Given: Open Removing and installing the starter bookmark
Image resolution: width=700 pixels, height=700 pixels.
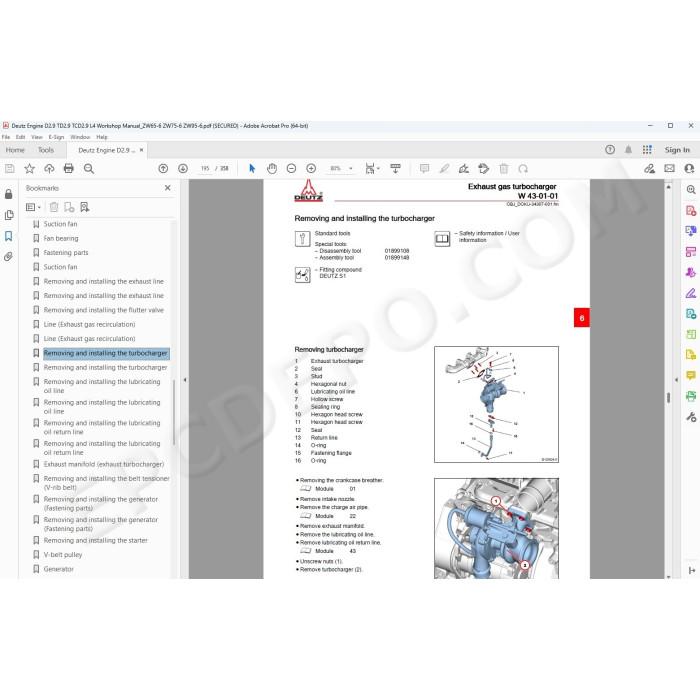Looking at the screenshot, I should click(96, 540).
